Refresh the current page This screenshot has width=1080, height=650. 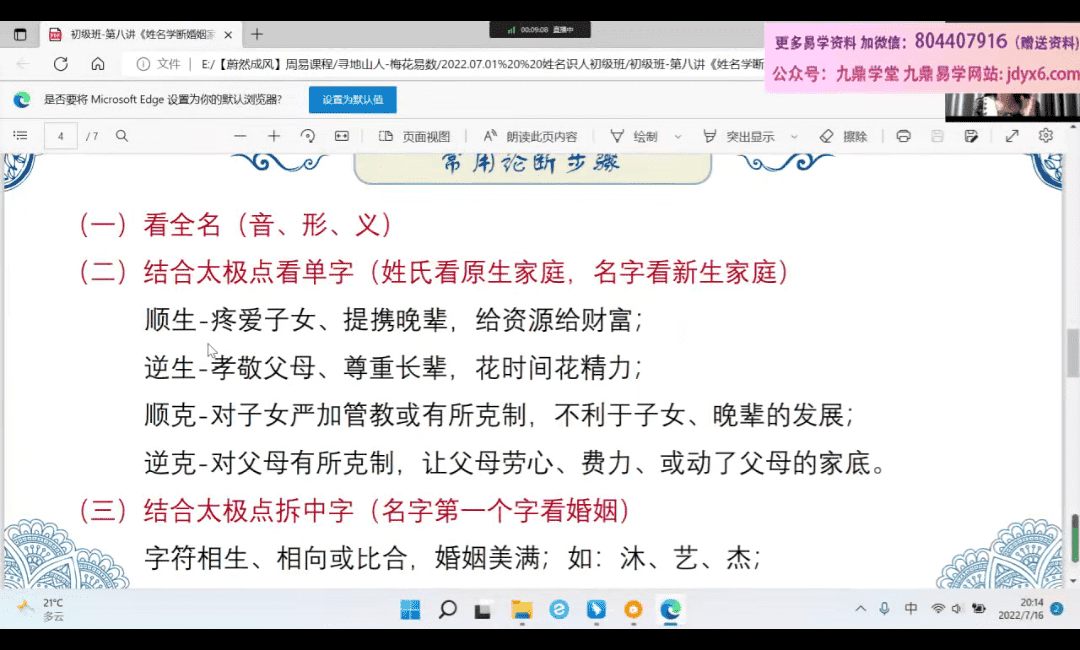pyautogui.click(x=60, y=64)
